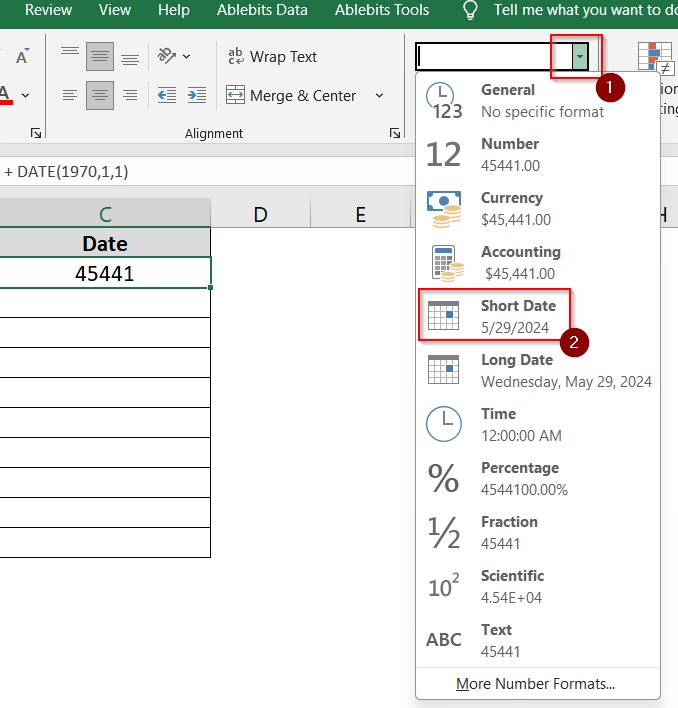Select the Short Date format
Image resolution: width=678 pixels, height=708 pixels.
tap(538, 316)
